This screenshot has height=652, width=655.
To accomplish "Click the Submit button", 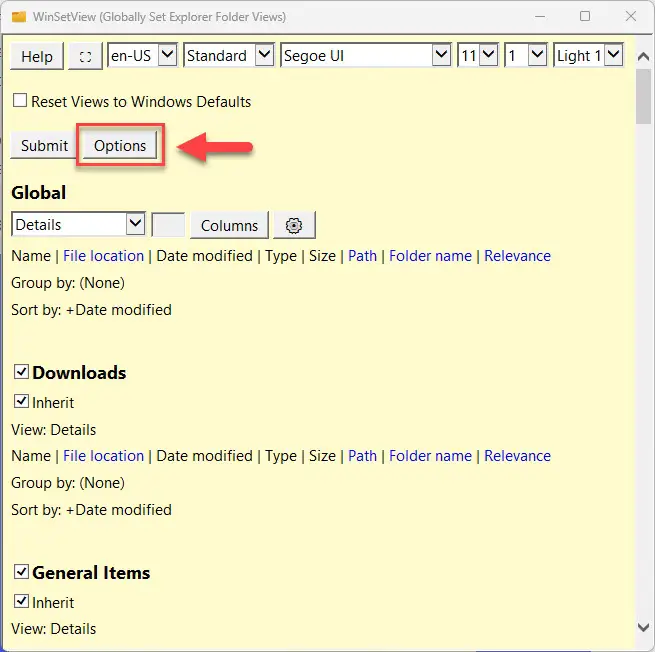I will click(x=44, y=145).
